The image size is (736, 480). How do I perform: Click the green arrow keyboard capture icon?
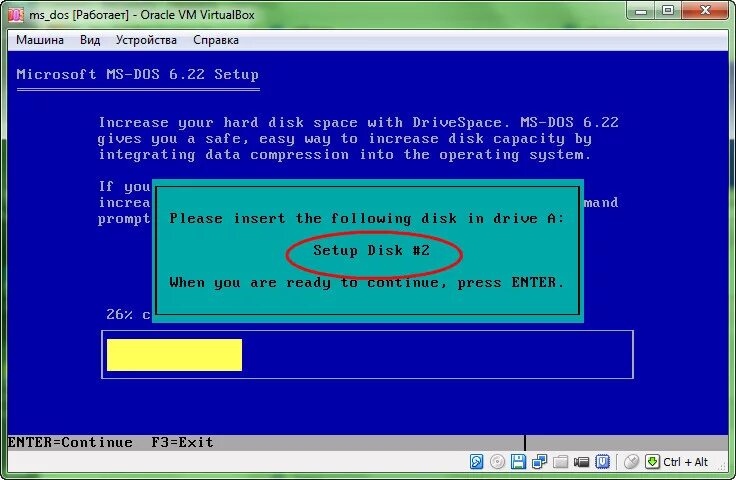652,462
